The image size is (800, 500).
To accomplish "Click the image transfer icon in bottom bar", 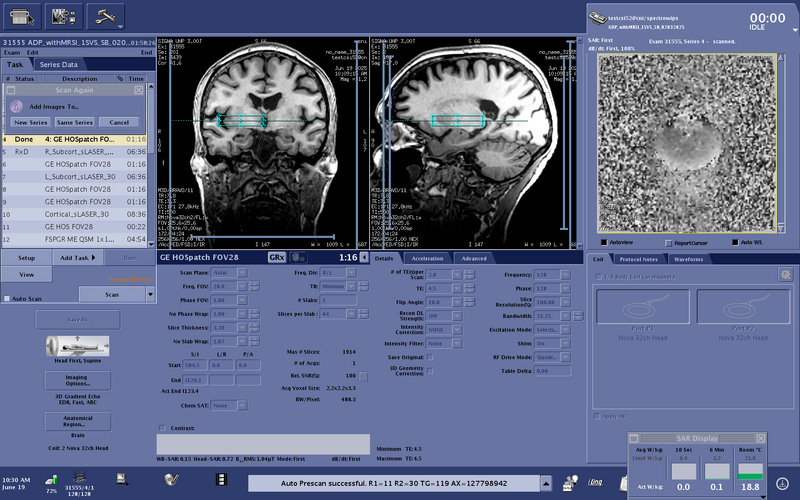I will [122, 479].
